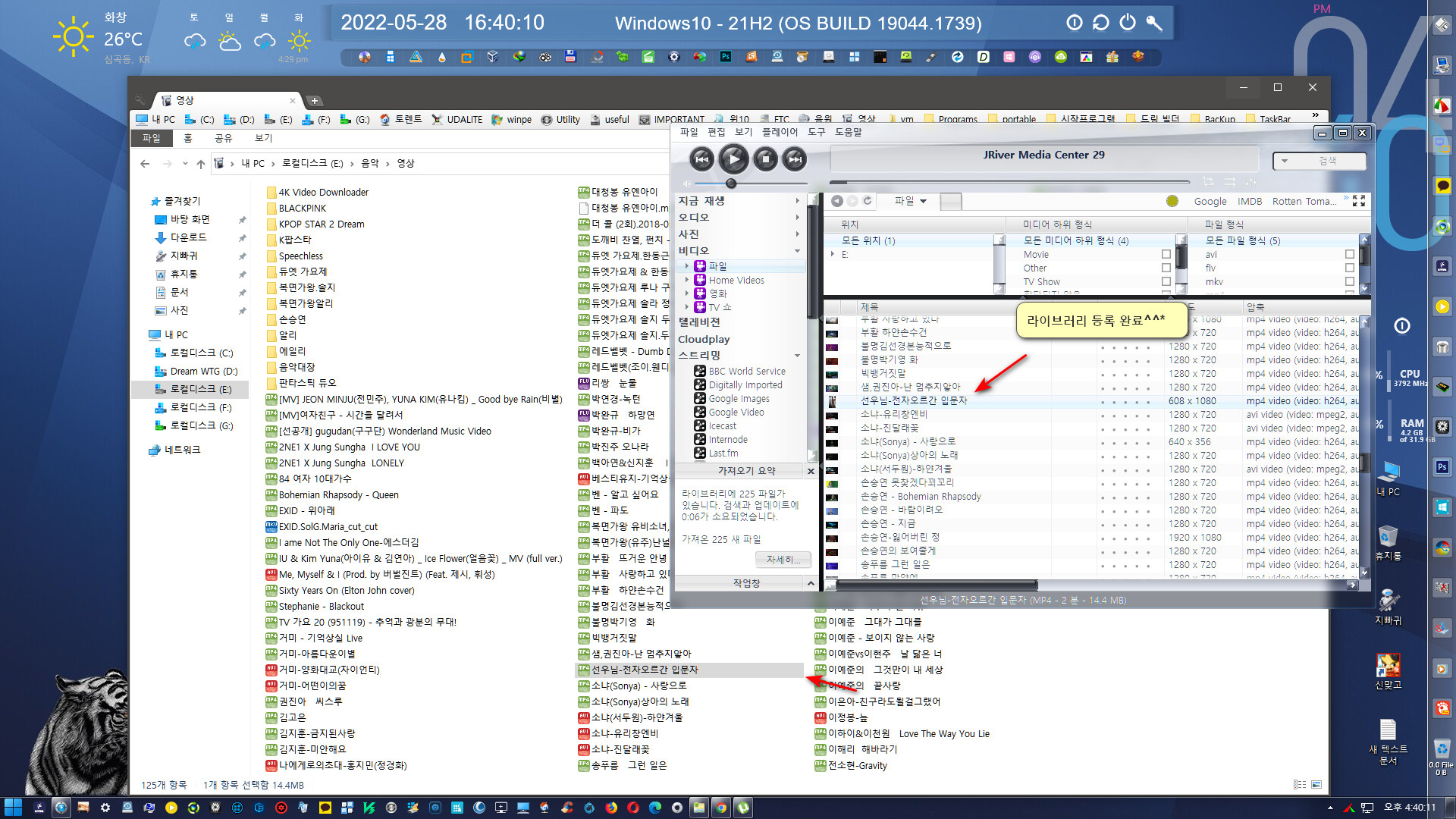This screenshot has width=1456, height=819.
Task: Open Last.fm streaming entry
Action: [723, 453]
